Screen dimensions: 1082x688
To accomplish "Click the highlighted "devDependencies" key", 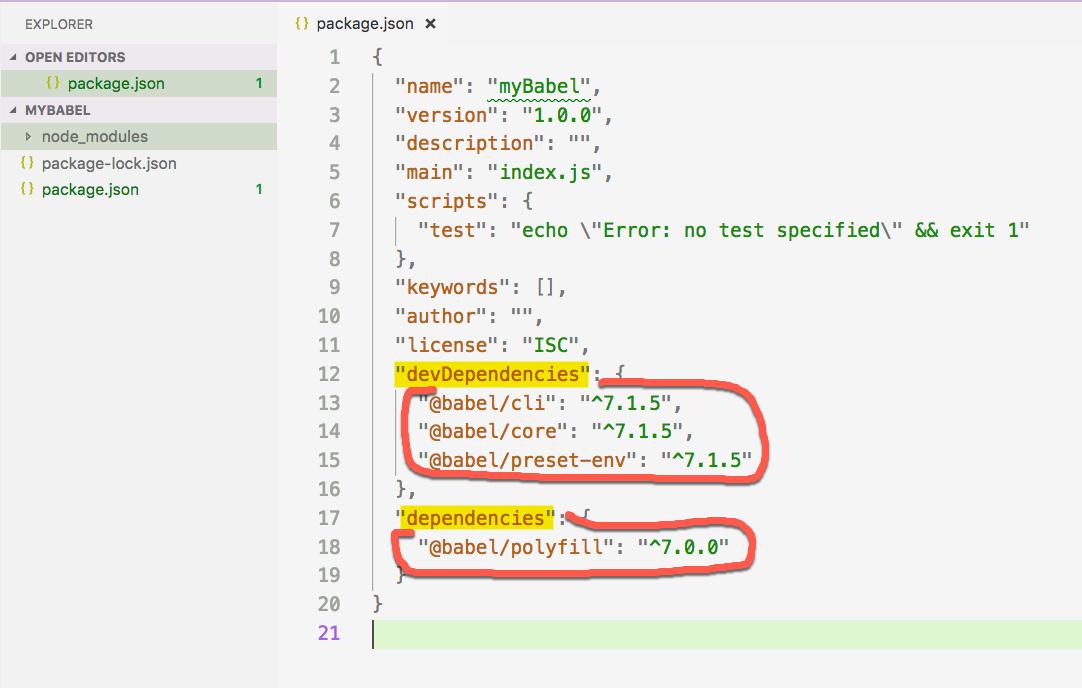I will point(492,374).
